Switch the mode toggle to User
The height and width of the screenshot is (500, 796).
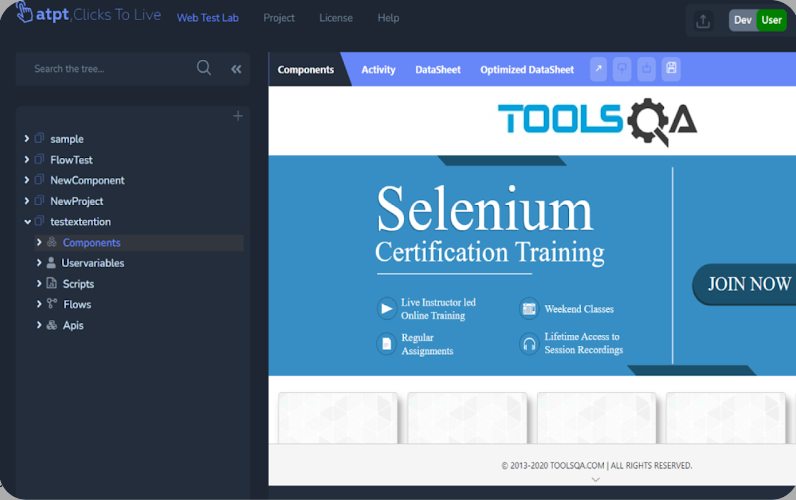[771, 20]
